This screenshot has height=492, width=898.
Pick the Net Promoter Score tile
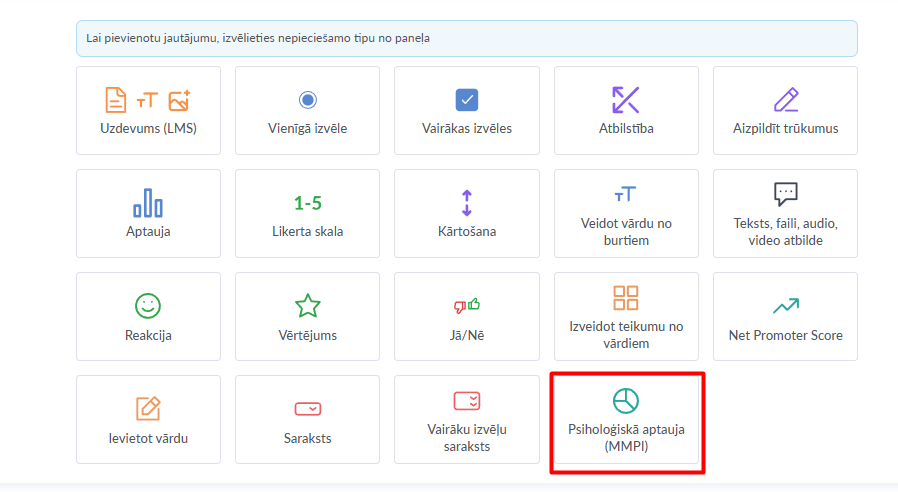(x=785, y=317)
